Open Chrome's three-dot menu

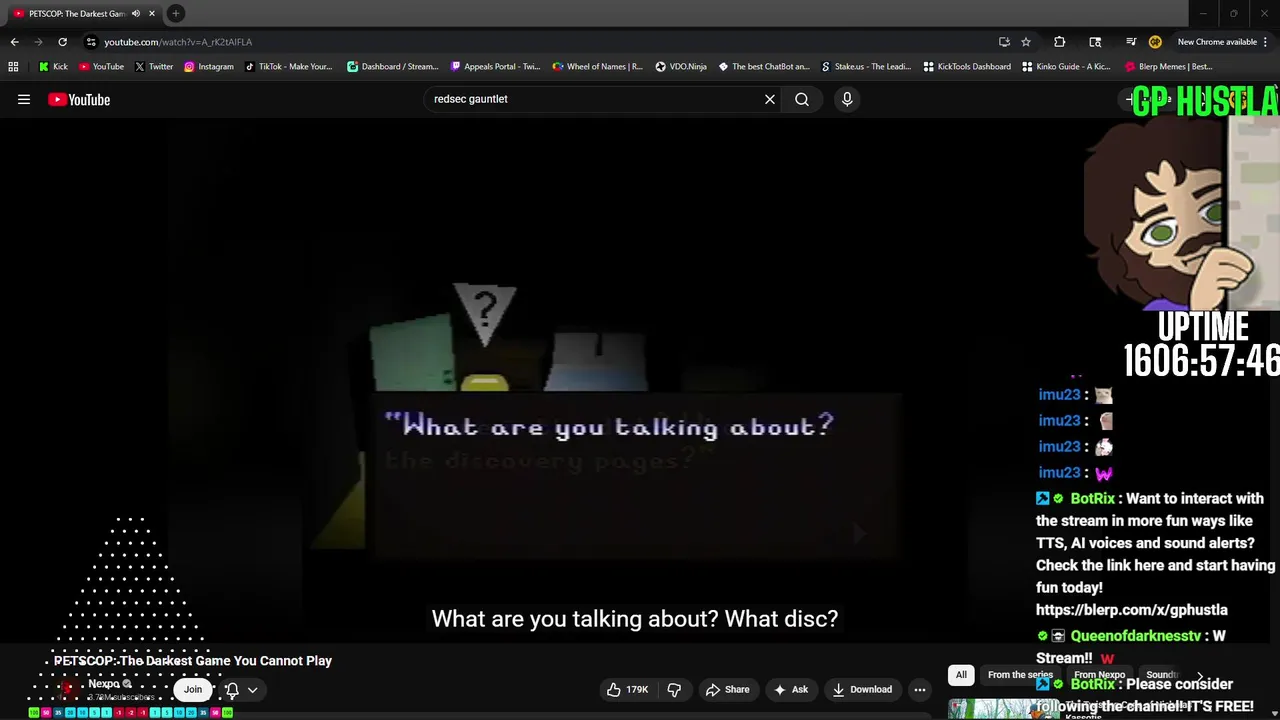point(1266,42)
